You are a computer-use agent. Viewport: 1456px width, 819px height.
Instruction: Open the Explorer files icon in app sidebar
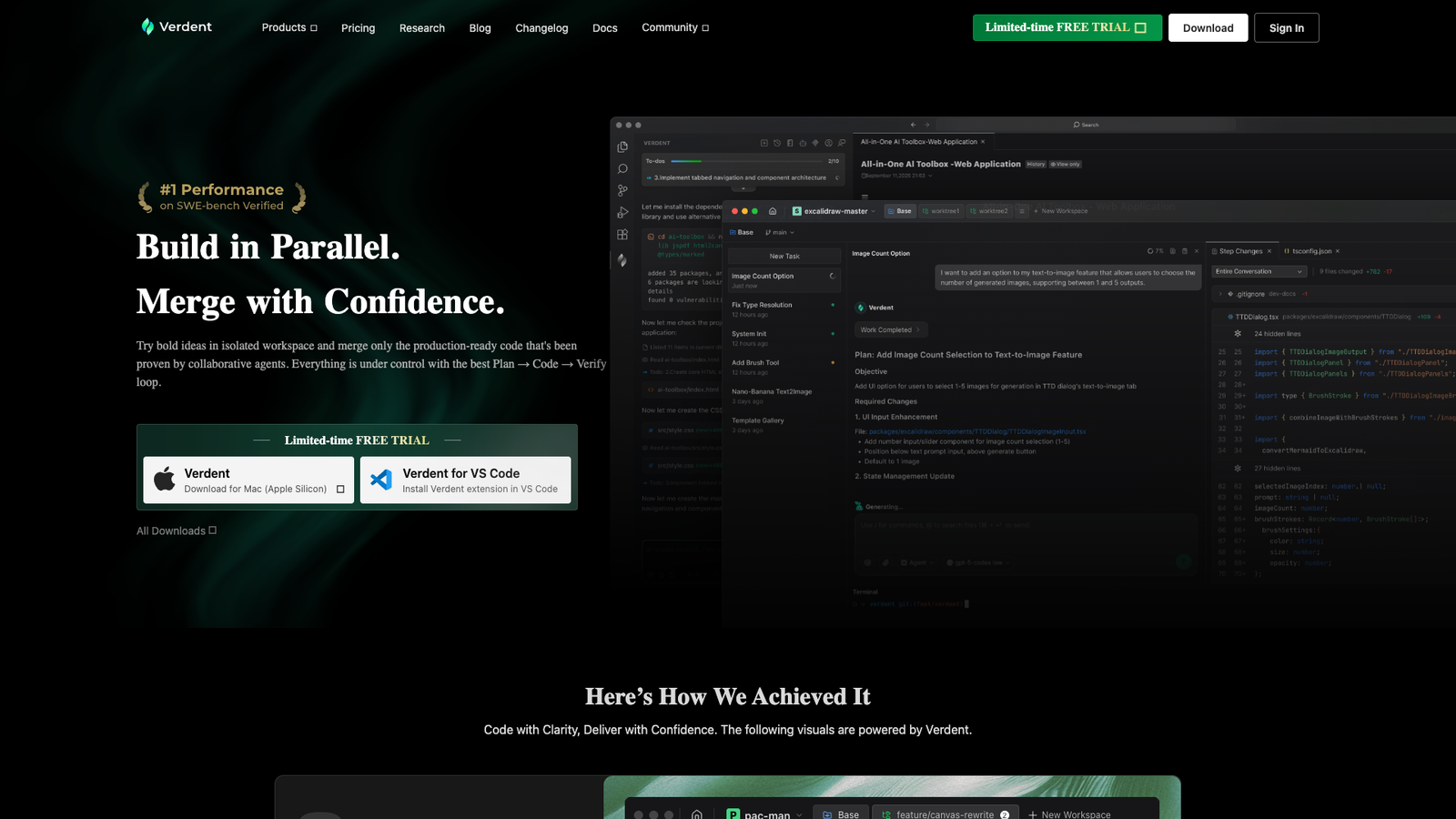(622, 147)
